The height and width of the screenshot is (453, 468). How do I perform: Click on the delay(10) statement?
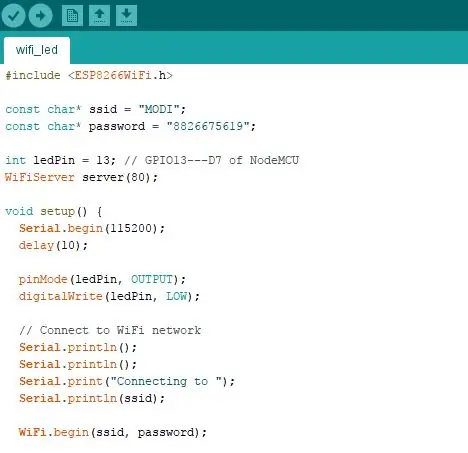click(x=53, y=245)
